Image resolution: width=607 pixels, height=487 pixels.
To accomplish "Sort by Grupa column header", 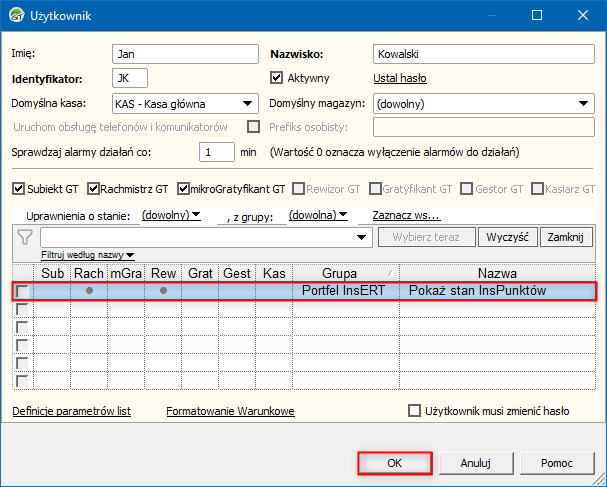I will pyautogui.click(x=339, y=273).
